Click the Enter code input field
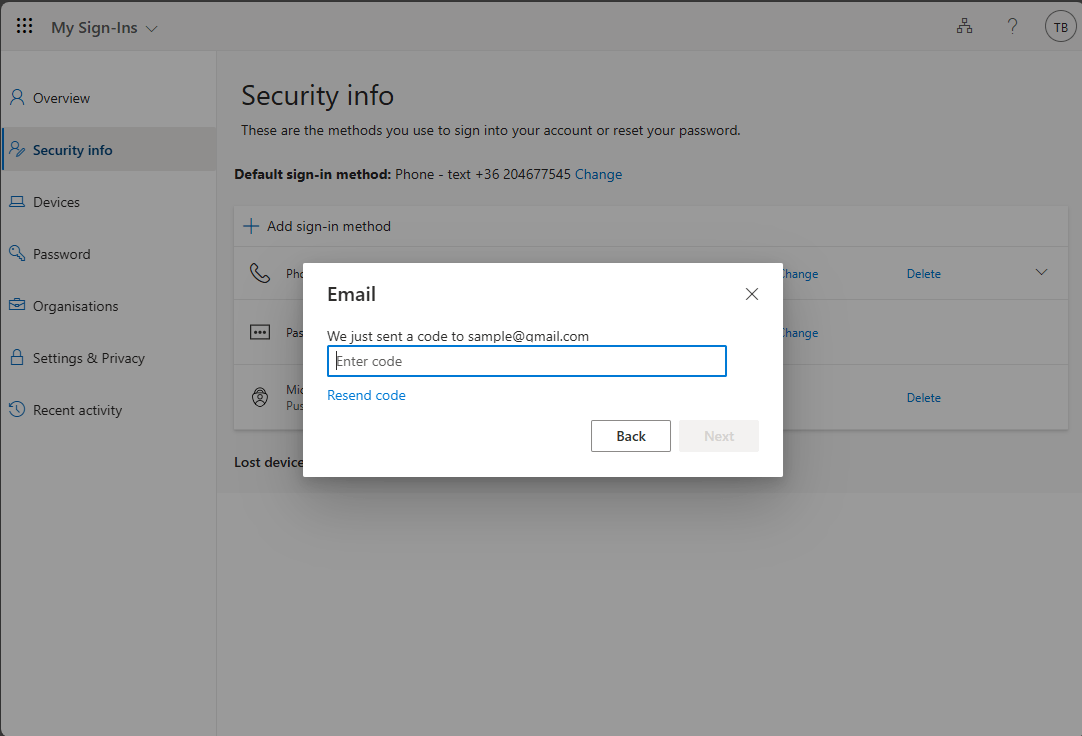The image size is (1082, 736). (526, 361)
